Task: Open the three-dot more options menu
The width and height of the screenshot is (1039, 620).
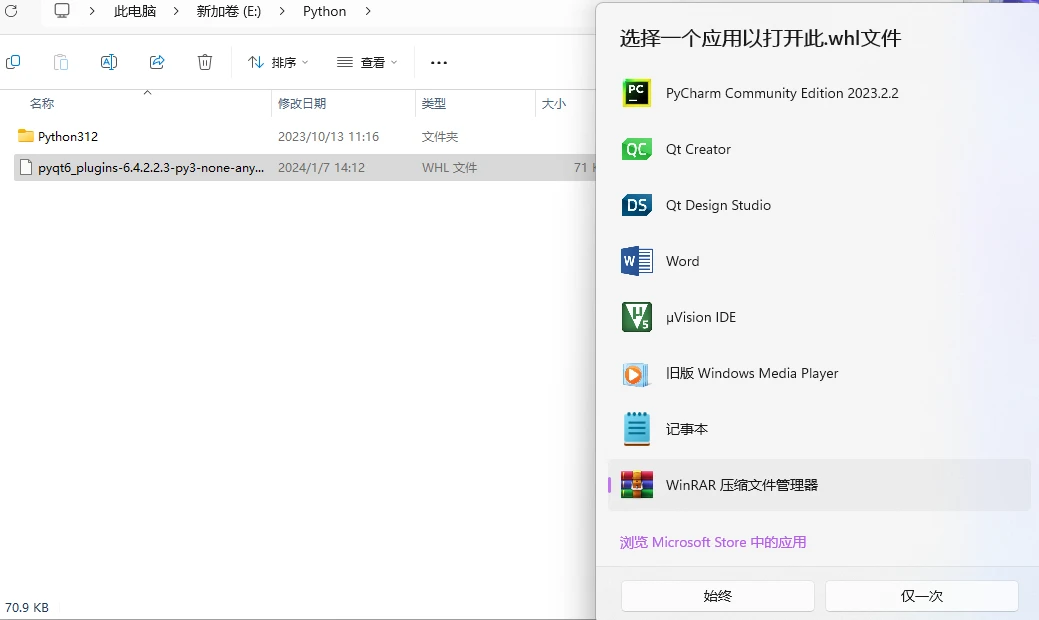Action: [x=439, y=62]
